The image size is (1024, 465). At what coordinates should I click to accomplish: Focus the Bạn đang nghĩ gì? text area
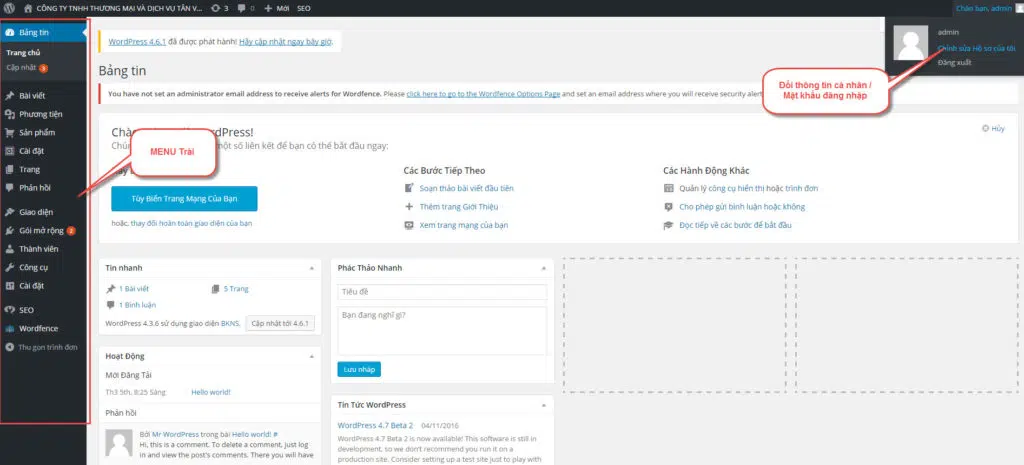click(x=442, y=331)
